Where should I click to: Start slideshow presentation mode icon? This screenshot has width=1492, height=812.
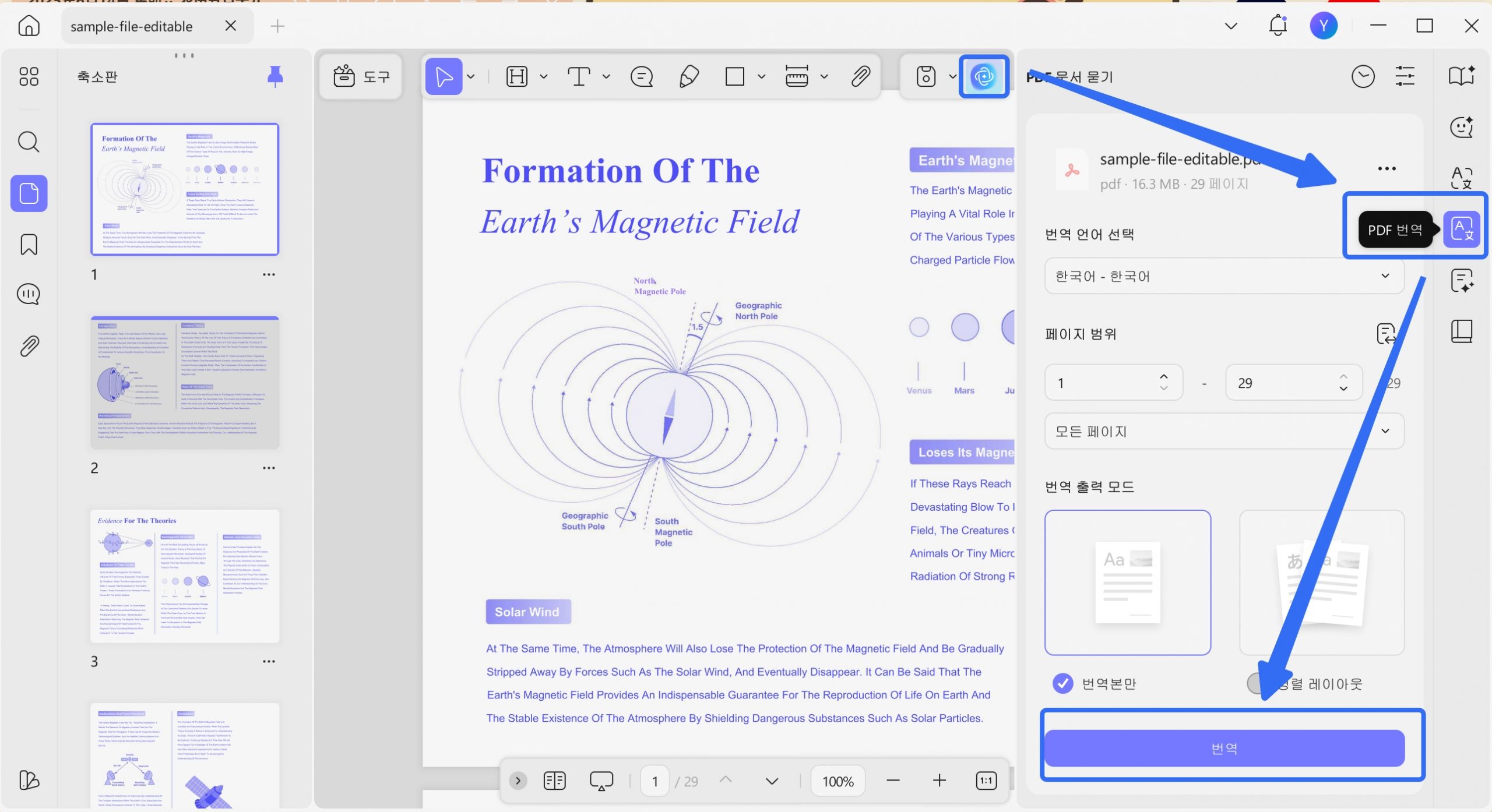[601, 781]
